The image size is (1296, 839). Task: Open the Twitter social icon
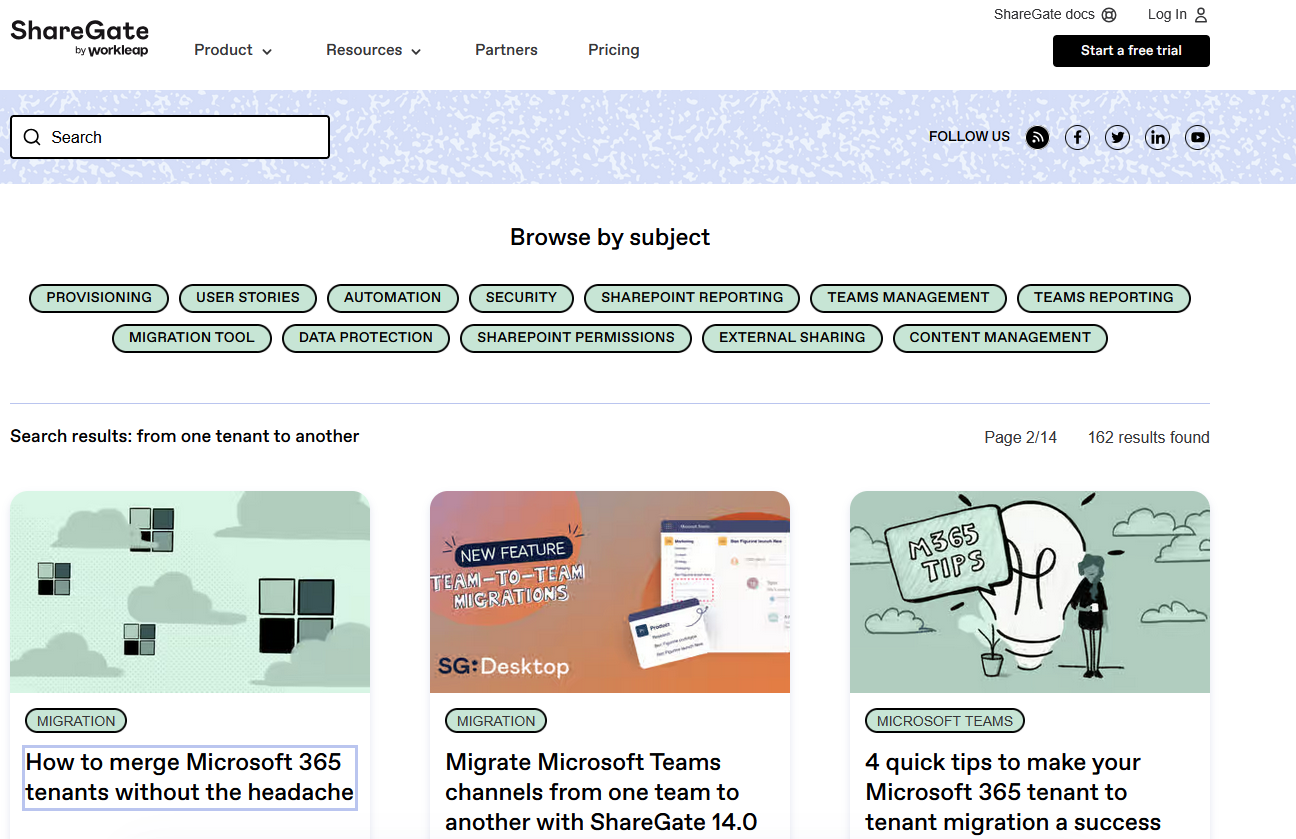[x=1117, y=138]
